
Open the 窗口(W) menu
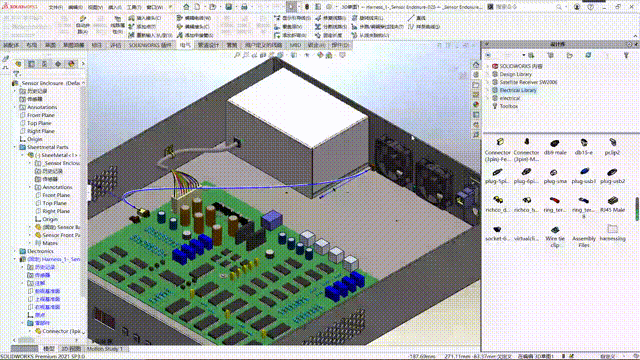click(x=155, y=7)
